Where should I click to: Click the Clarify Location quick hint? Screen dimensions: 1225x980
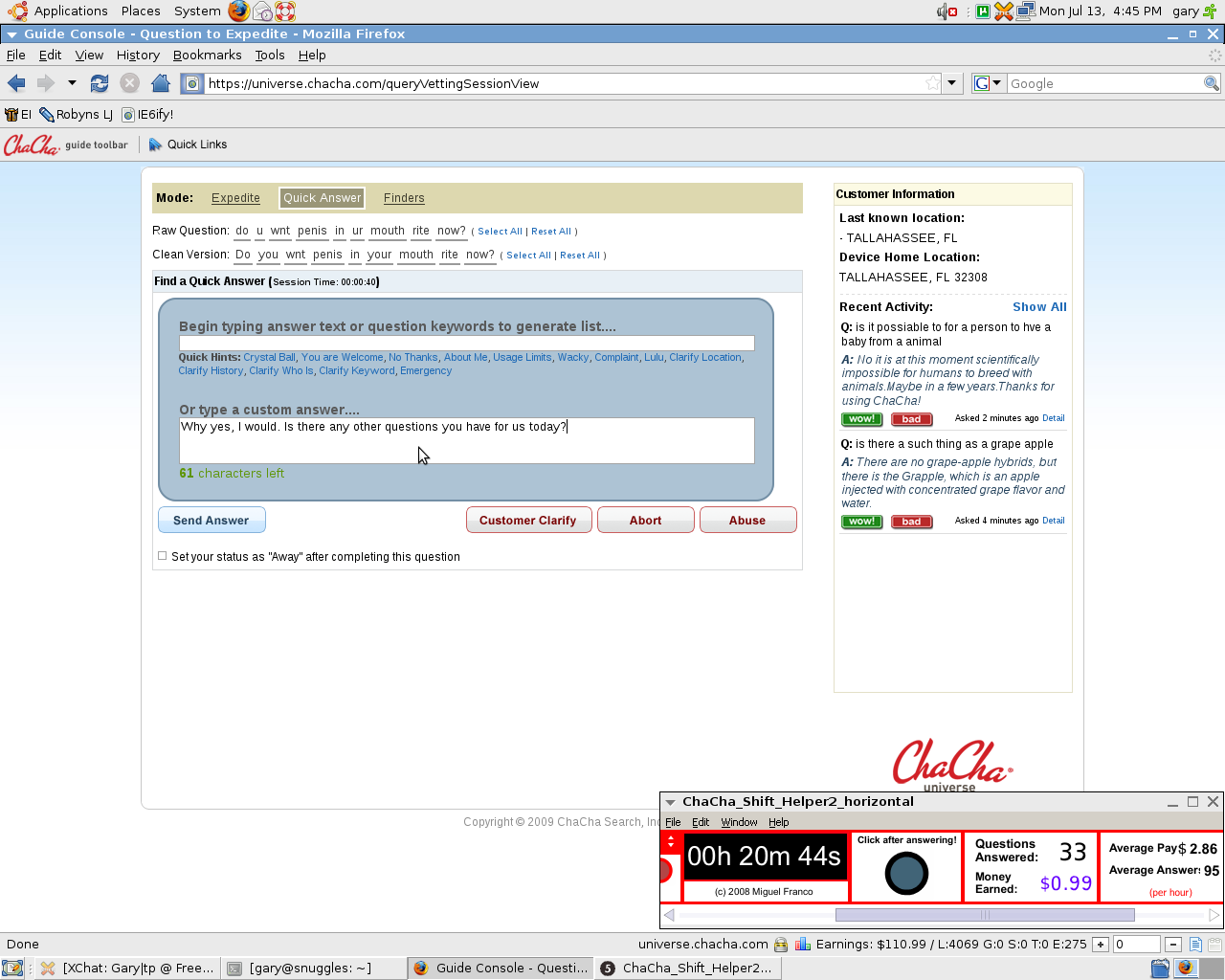[x=705, y=357]
